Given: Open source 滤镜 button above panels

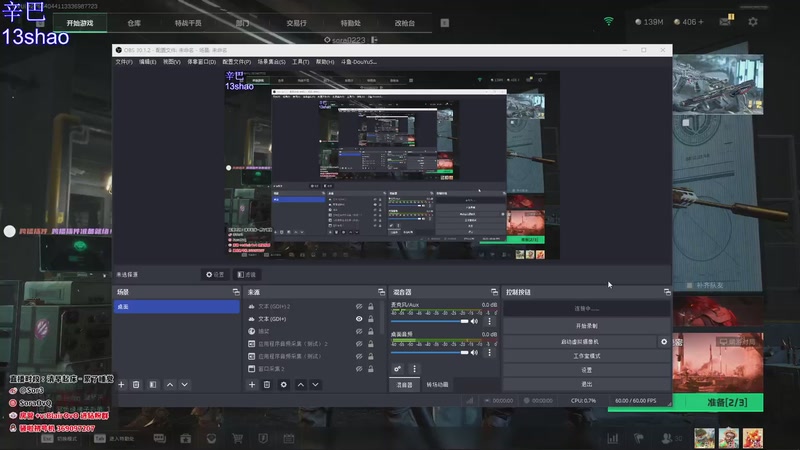Looking at the screenshot, I should [247, 274].
